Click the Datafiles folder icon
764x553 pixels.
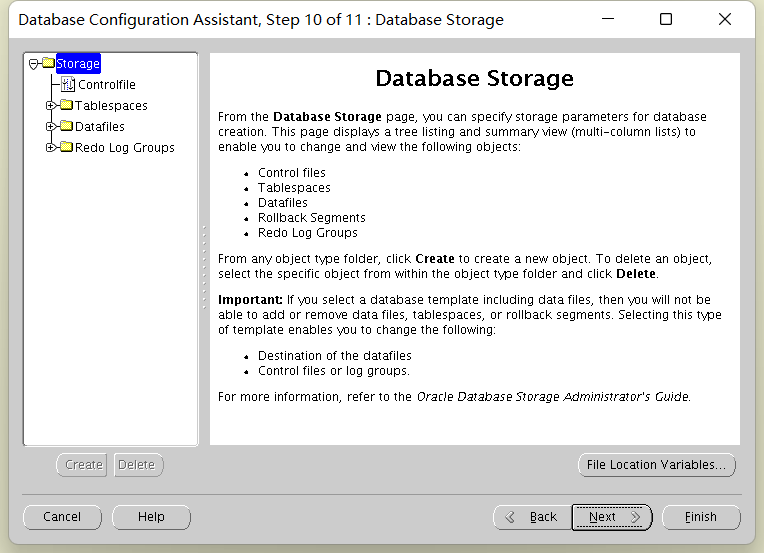point(66,126)
